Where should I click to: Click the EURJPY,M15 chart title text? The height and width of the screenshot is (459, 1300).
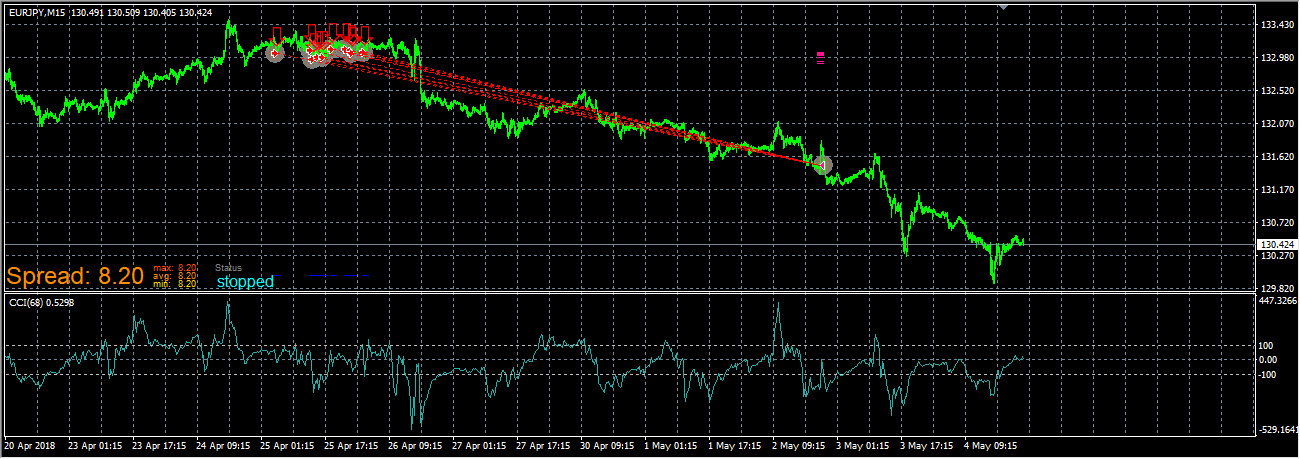tap(37, 13)
